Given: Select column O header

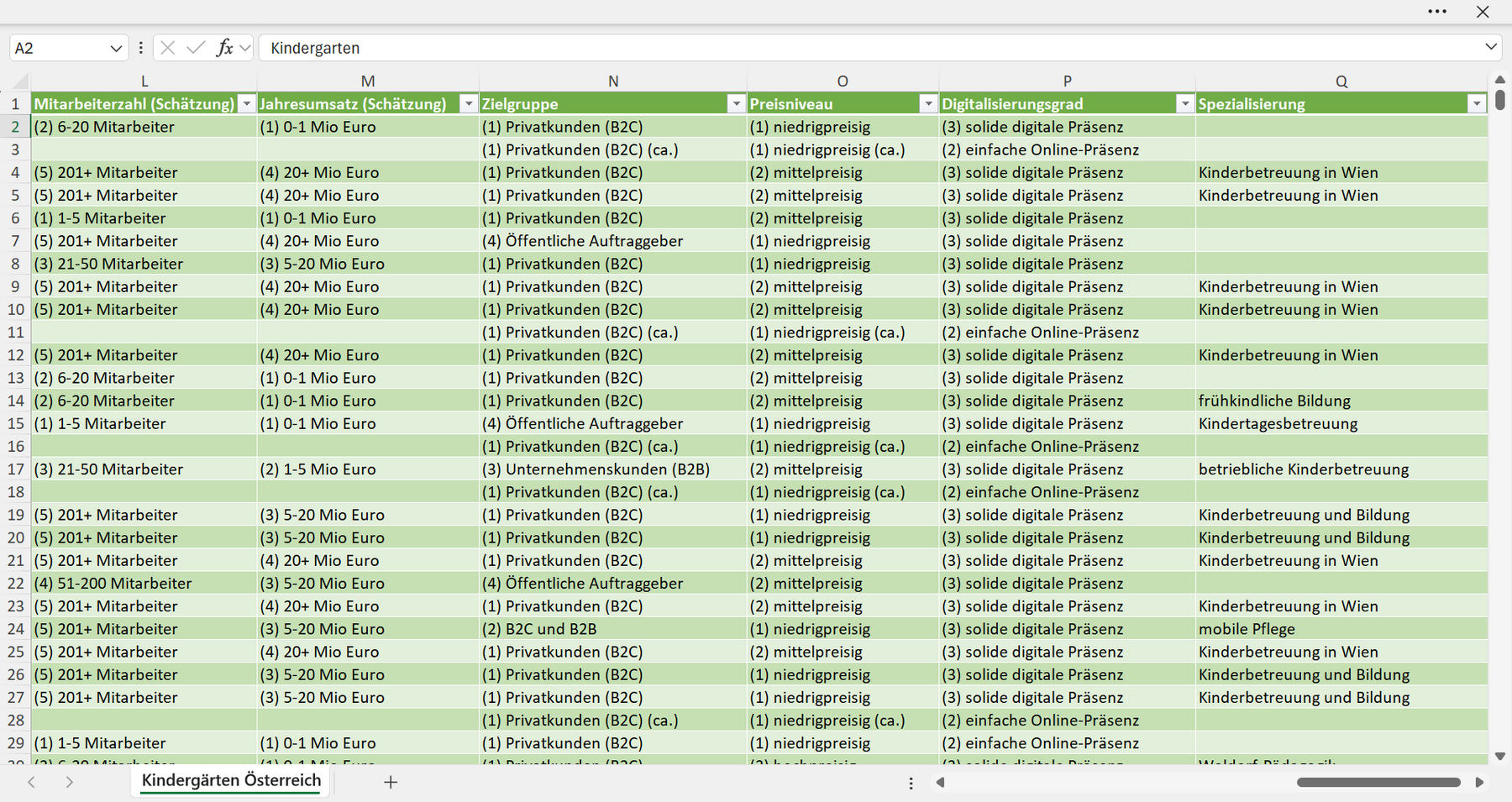Looking at the screenshot, I should (x=843, y=81).
